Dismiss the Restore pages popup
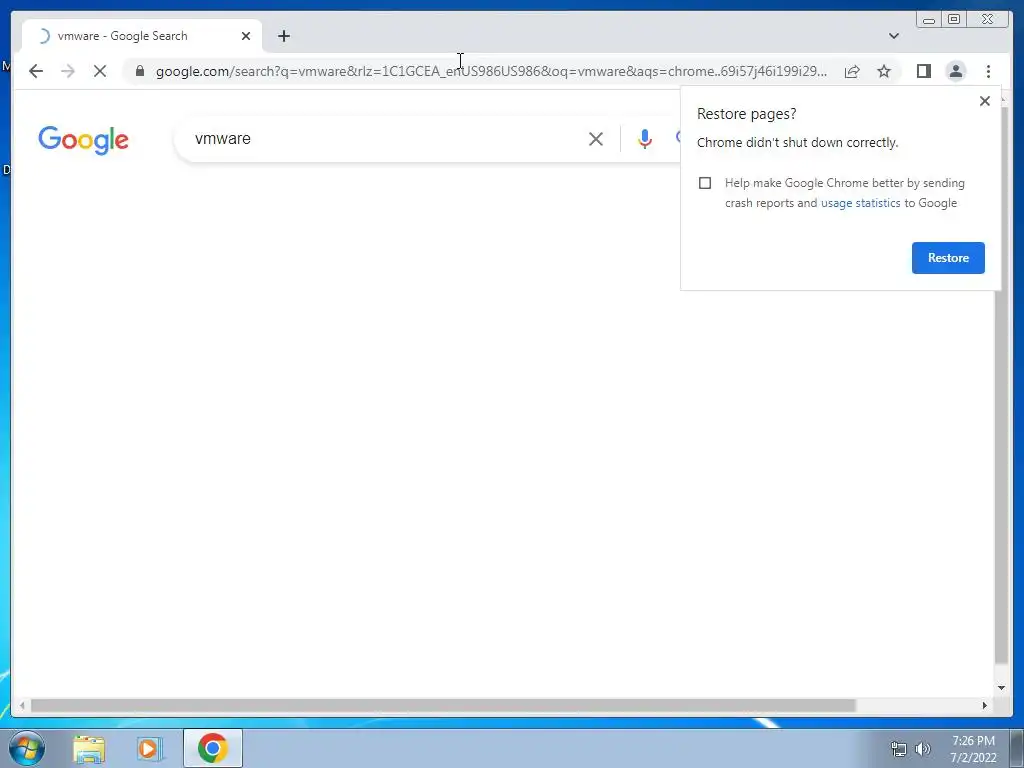Image resolution: width=1024 pixels, height=768 pixels. click(985, 101)
